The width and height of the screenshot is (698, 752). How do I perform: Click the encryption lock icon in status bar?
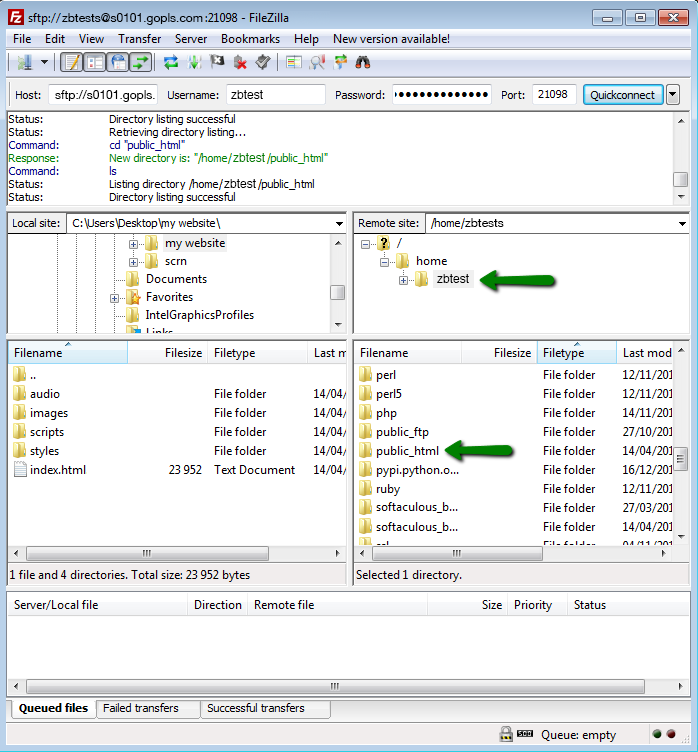pyautogui.click(x=506, y=735)
